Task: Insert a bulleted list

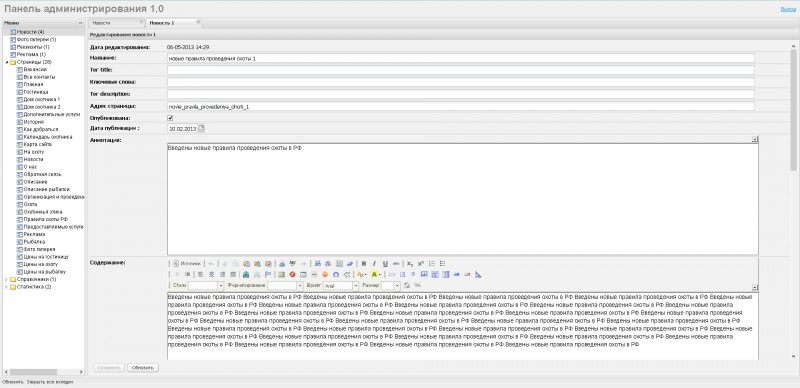Action: pos(442,263)
